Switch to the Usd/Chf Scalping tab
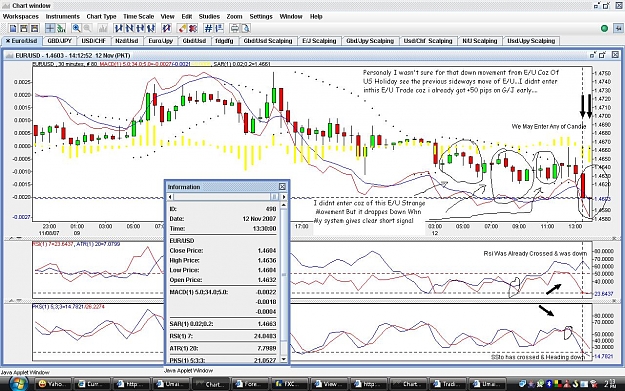The image size is (625, 391). (428, 41)
